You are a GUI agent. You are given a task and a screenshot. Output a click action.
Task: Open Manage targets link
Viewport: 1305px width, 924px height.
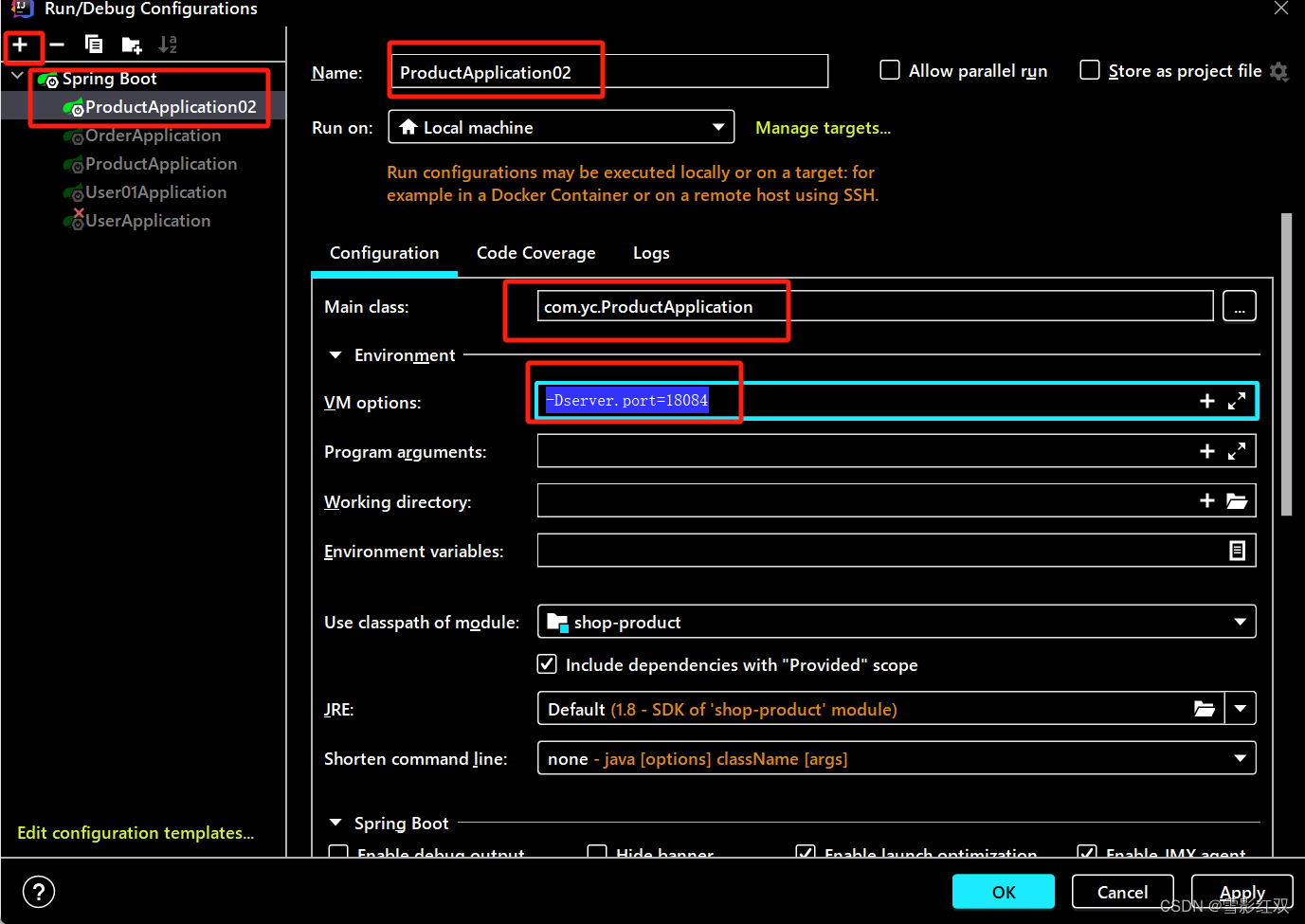pos(823,128)
